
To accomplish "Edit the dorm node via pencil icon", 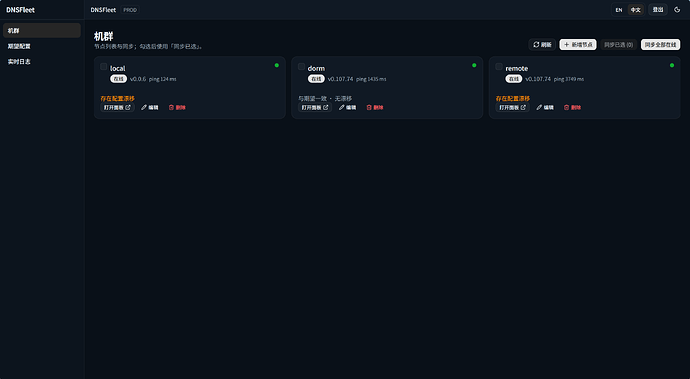I will [347, 107].
